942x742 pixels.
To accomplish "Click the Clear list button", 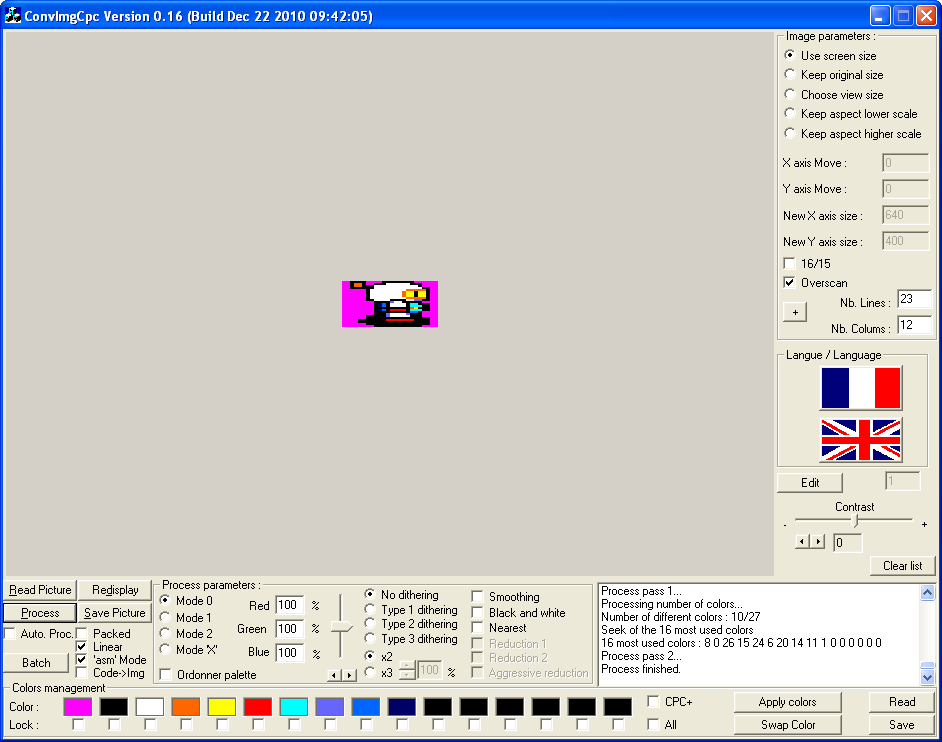I will coord(902,566).
